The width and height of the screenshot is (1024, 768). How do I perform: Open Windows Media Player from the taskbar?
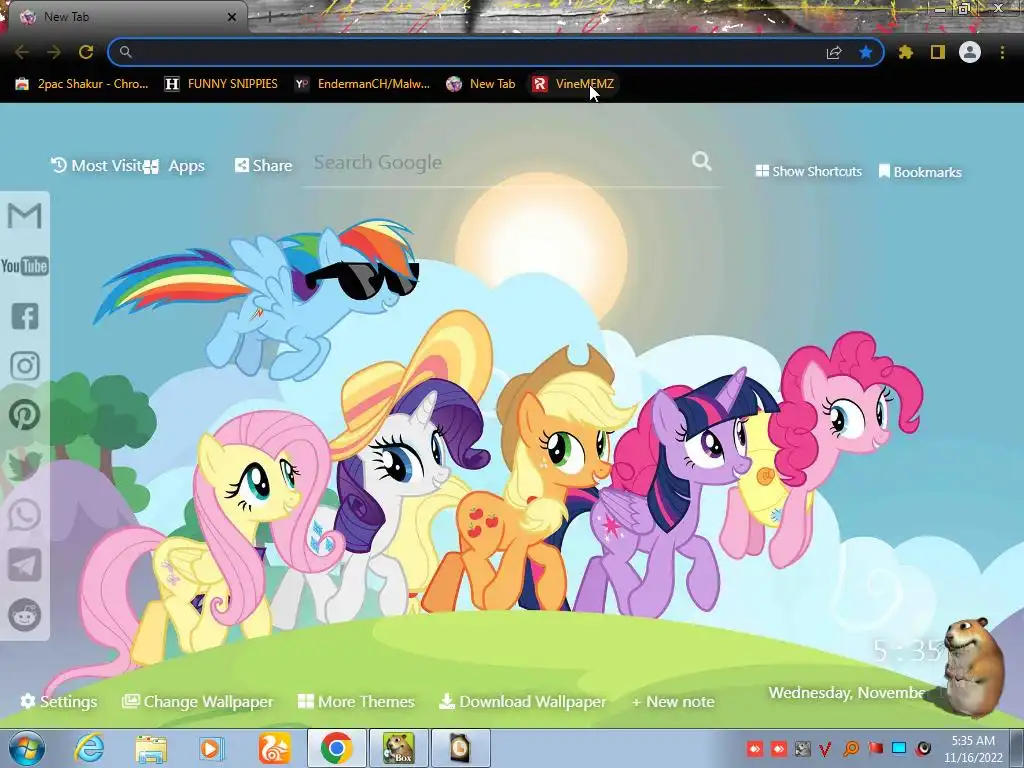coord(211,749)
